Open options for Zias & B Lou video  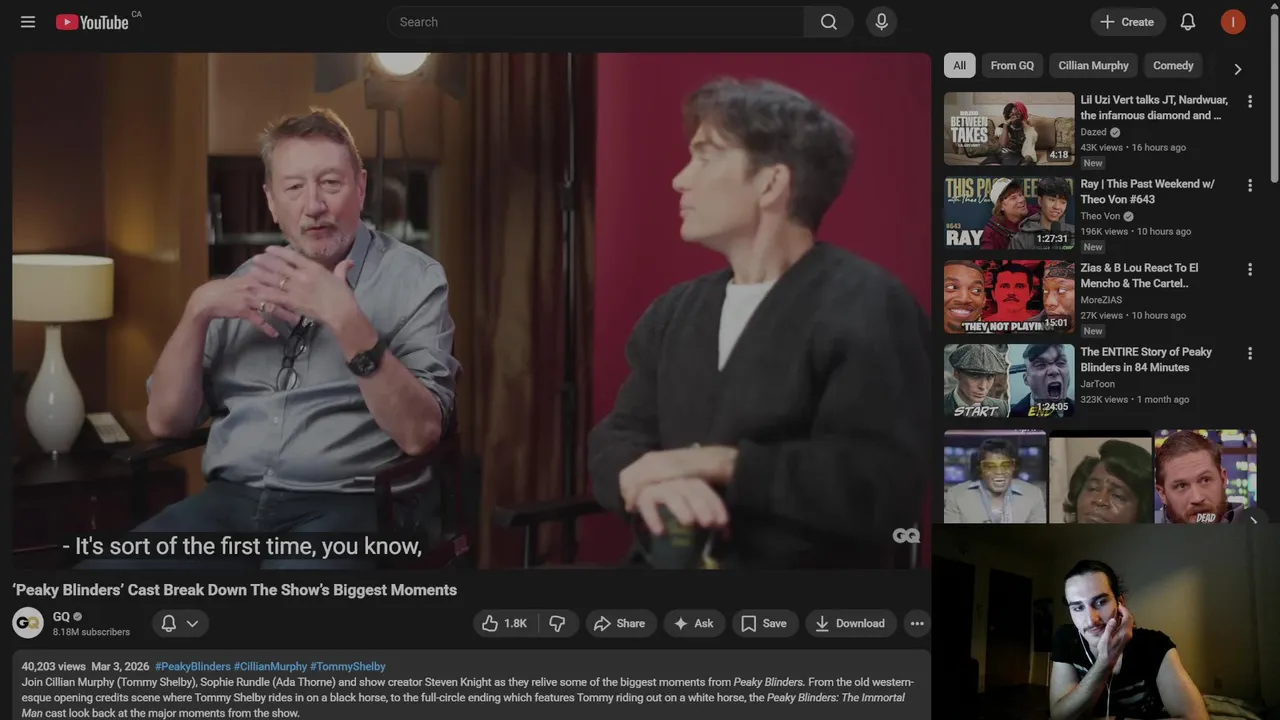tap(1249, 269)
